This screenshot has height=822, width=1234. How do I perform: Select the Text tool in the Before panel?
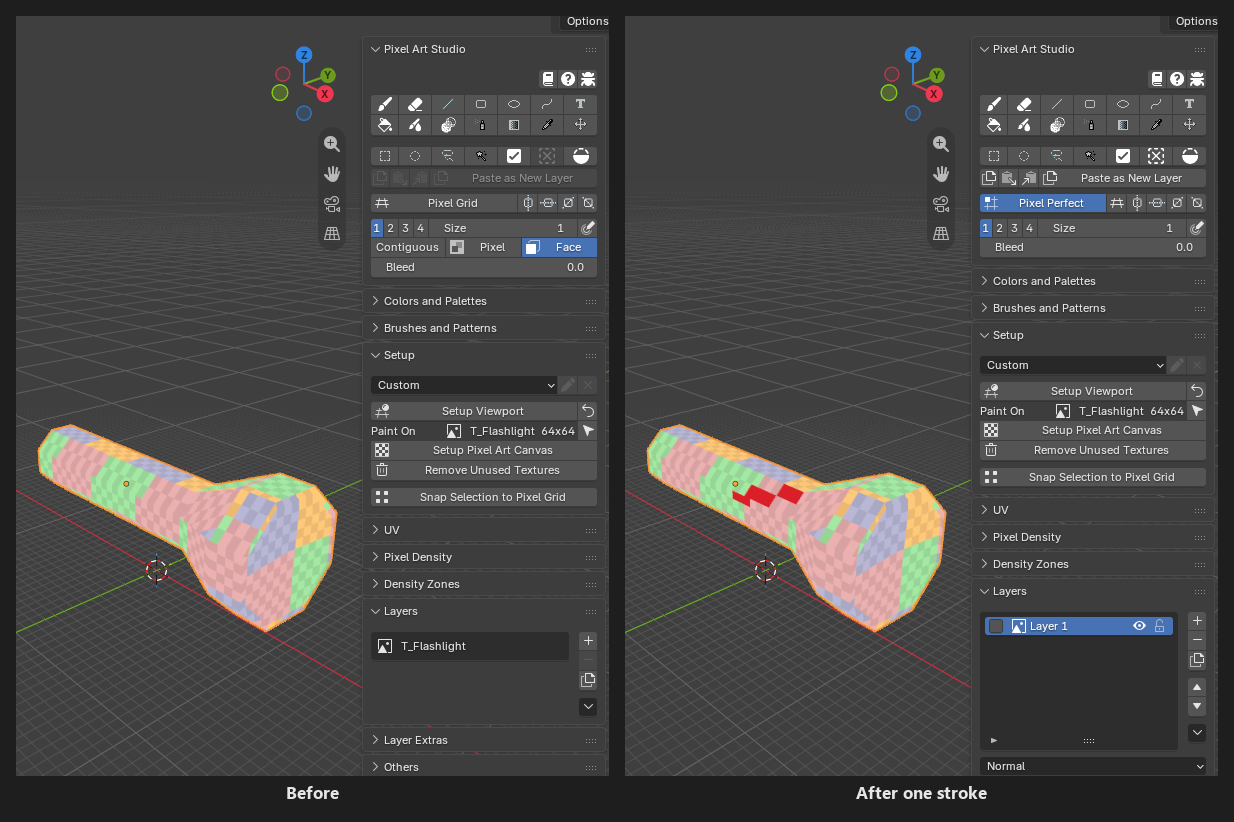pos(580,104)
